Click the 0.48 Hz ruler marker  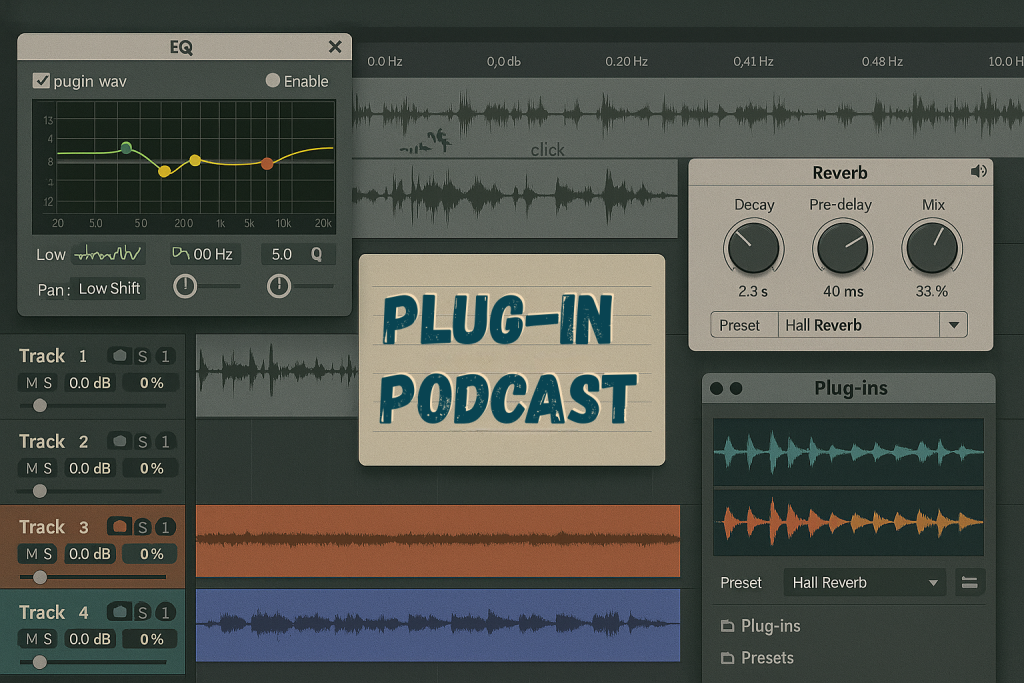[x=882, y=61]
